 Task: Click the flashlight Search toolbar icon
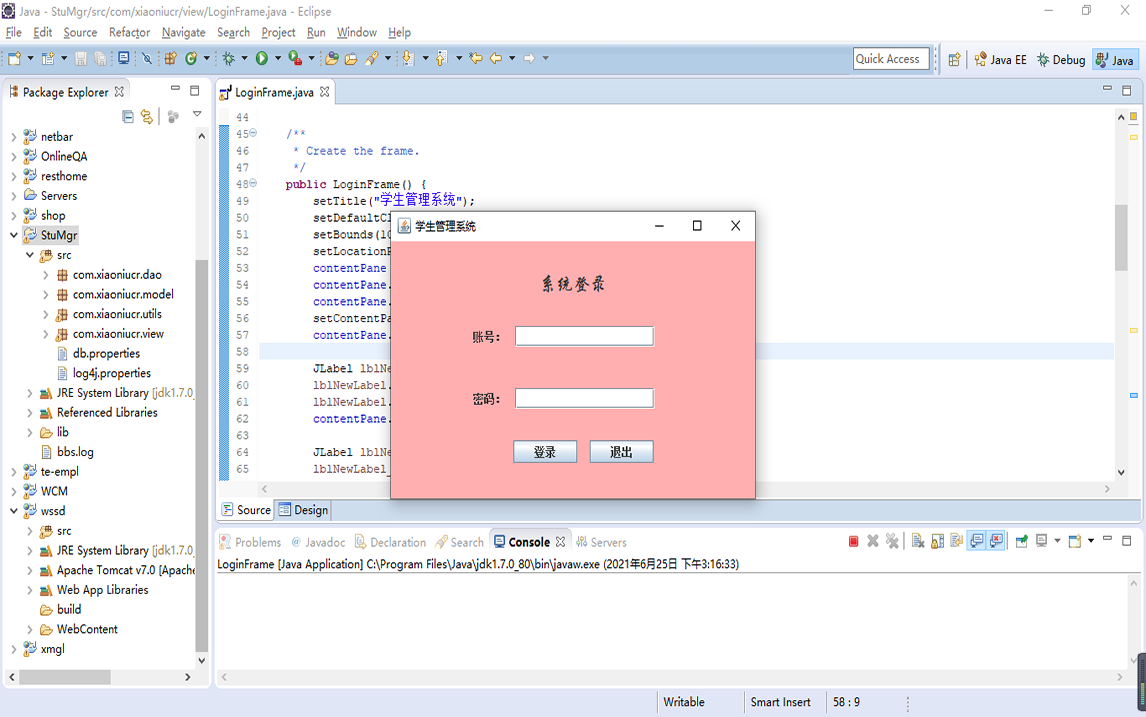(x=372, y=58)
